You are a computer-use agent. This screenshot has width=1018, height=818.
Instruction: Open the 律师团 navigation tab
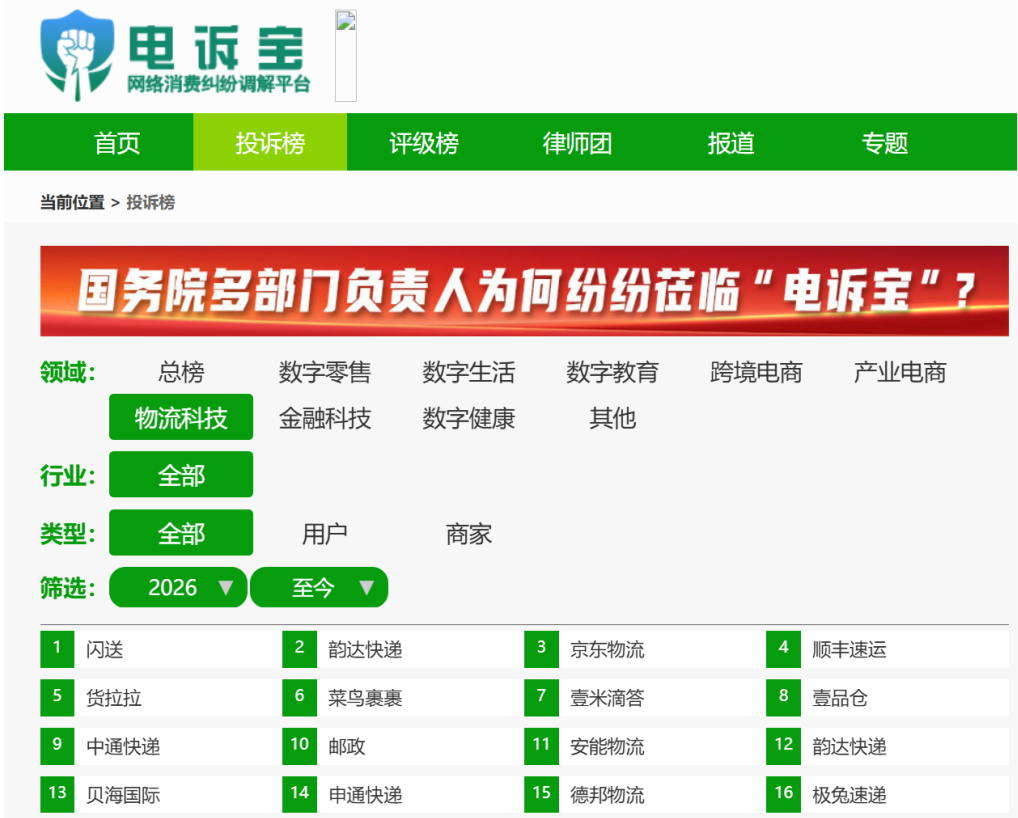coord(577,143)
